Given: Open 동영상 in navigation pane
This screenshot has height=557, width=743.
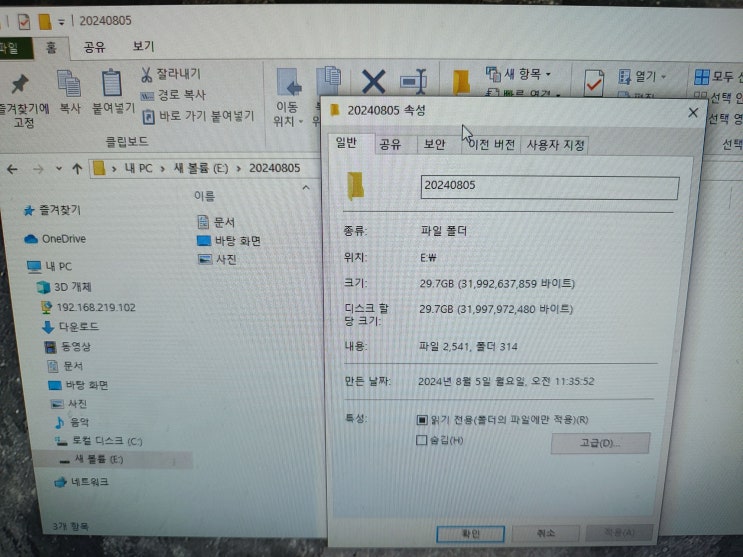Looking at the screenshot, I should click(68, 347).
